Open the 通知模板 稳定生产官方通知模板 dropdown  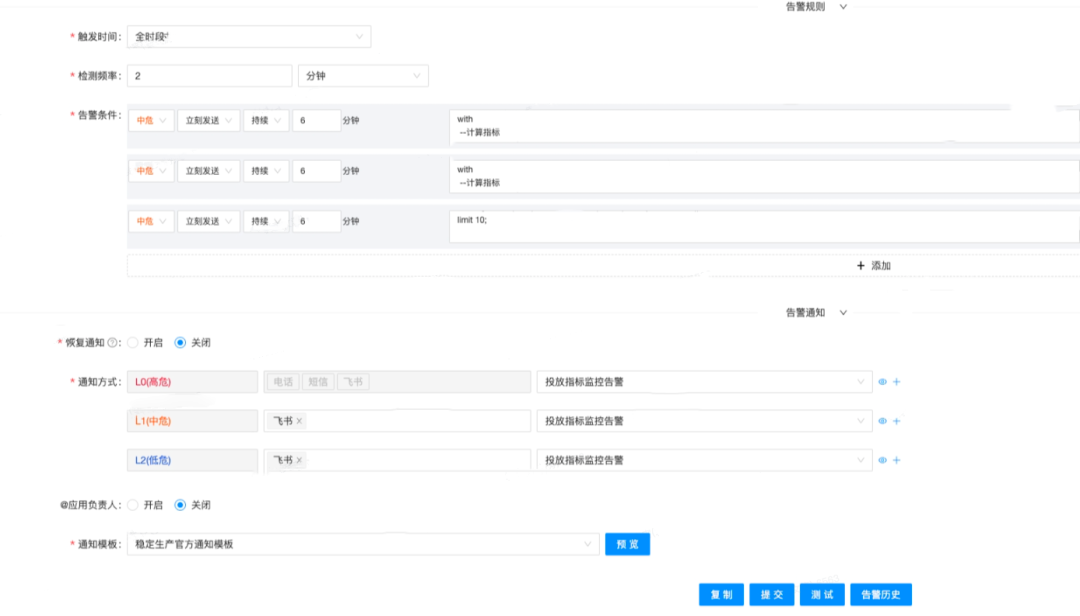363,544
